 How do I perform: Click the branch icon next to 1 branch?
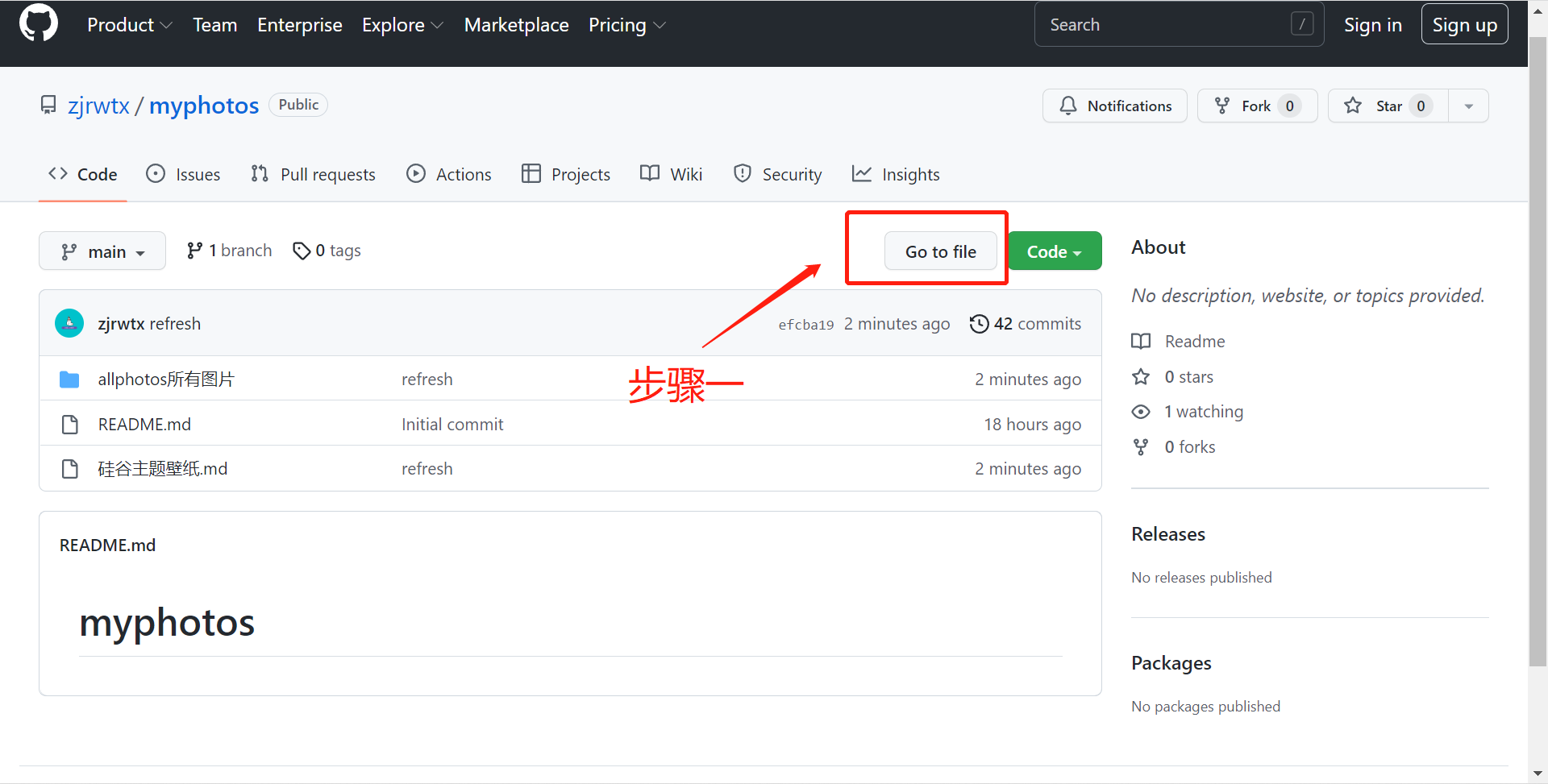(194, 251)
